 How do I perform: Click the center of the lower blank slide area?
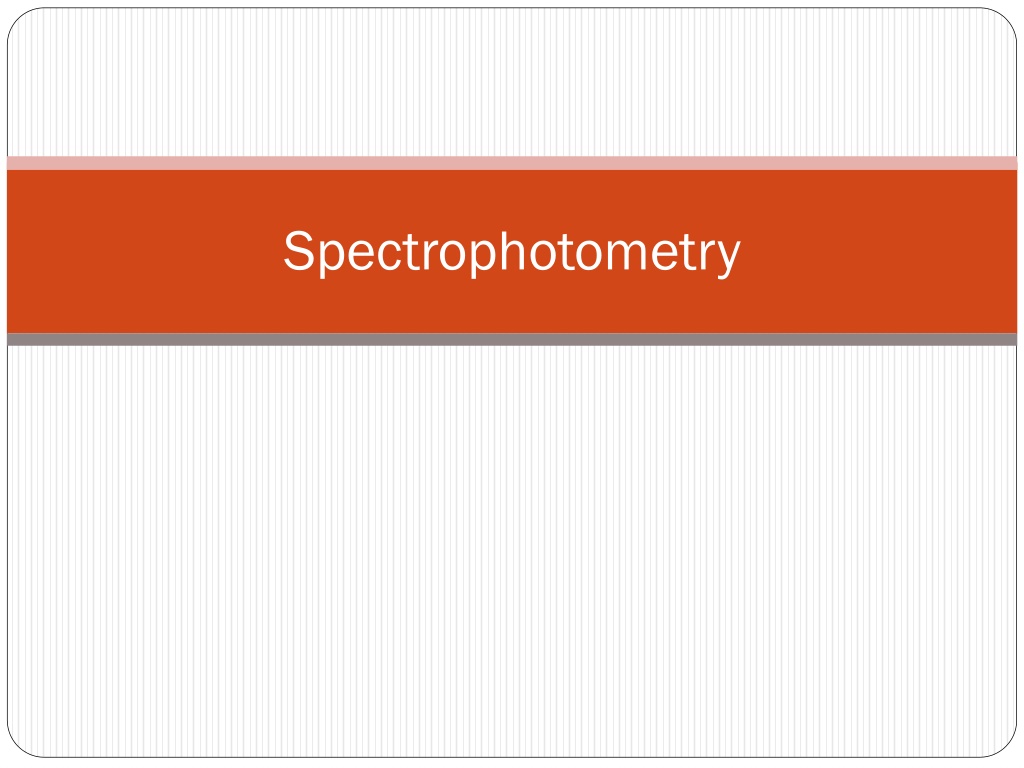coord(512,551)
